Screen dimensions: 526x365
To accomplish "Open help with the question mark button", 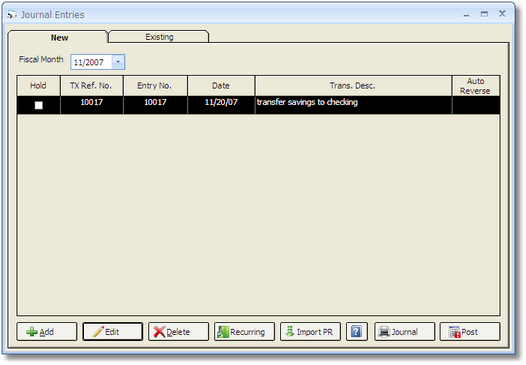I will tap(357, 332).
